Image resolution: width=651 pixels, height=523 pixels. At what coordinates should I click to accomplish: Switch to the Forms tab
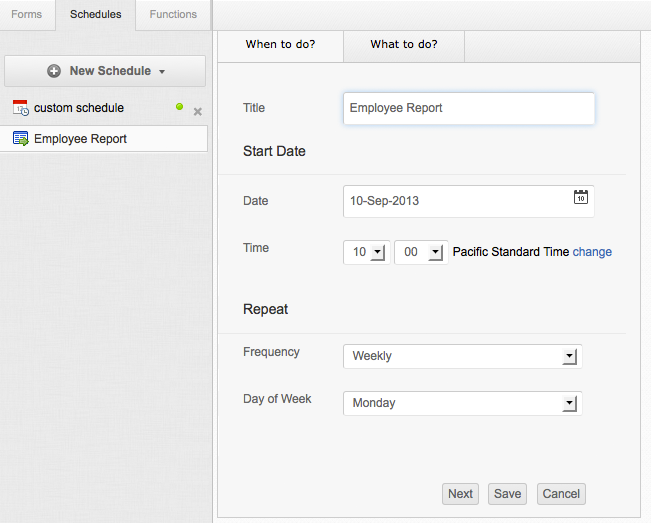click(x=27, y=15)
